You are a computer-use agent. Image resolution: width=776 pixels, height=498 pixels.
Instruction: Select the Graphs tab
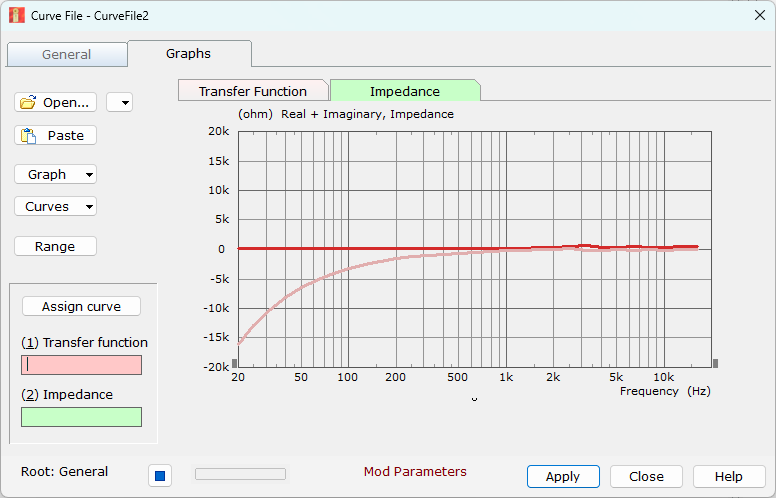pyautogui.click(x=189, y=53)
